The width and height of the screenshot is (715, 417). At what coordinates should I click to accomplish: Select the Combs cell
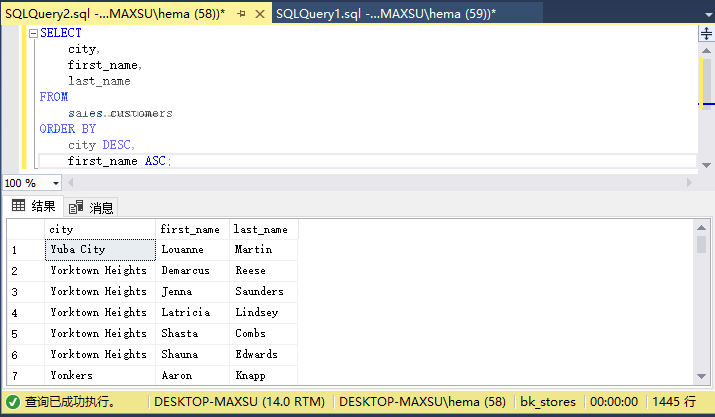tap(264, 334)
